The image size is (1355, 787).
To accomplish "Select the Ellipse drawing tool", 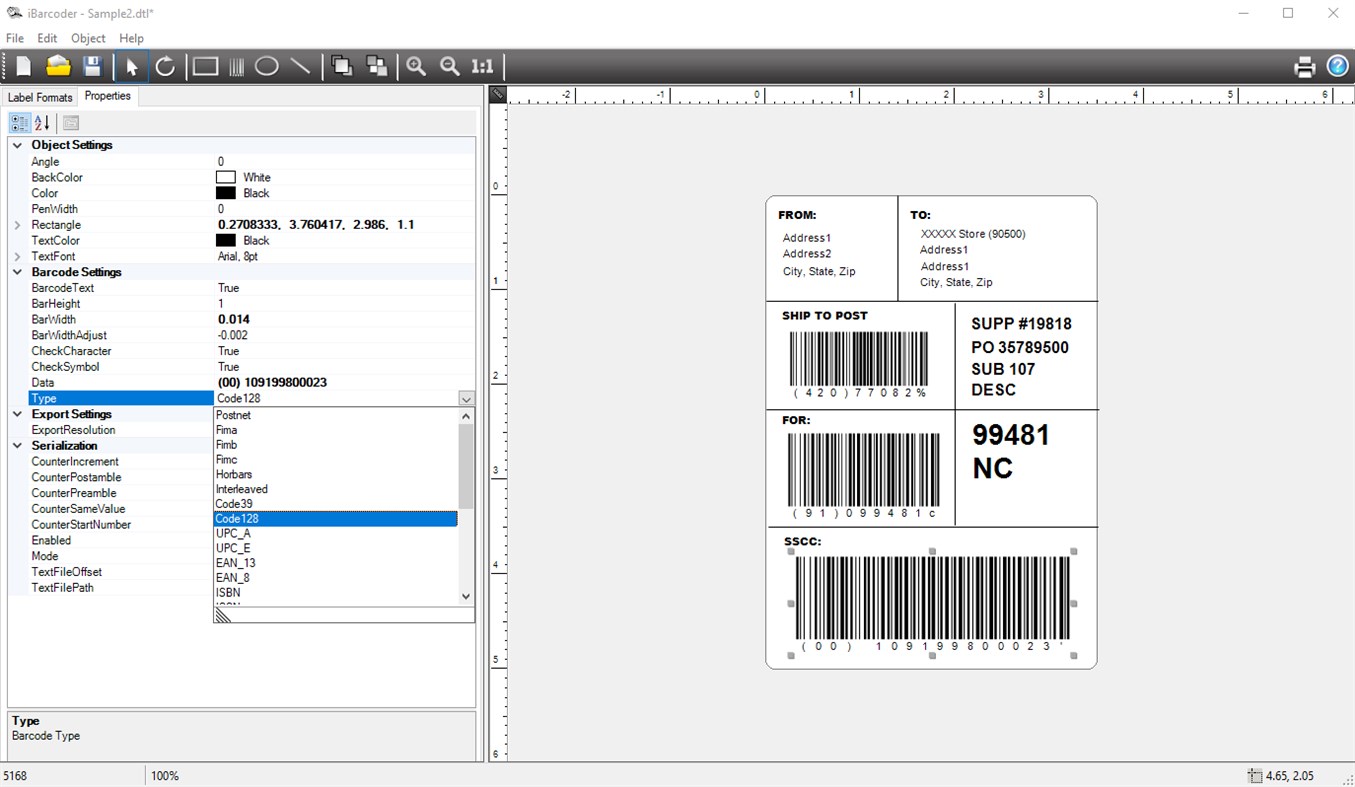I will (268, 66).
